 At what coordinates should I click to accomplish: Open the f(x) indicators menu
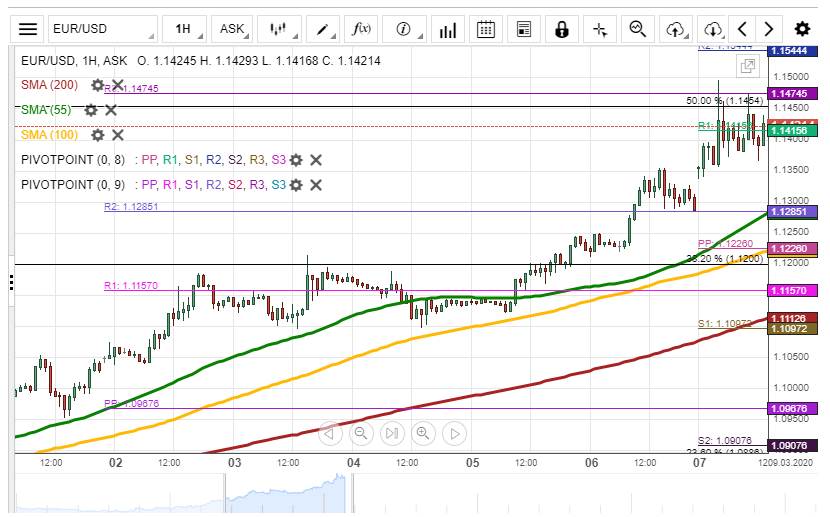pos(362,29)
